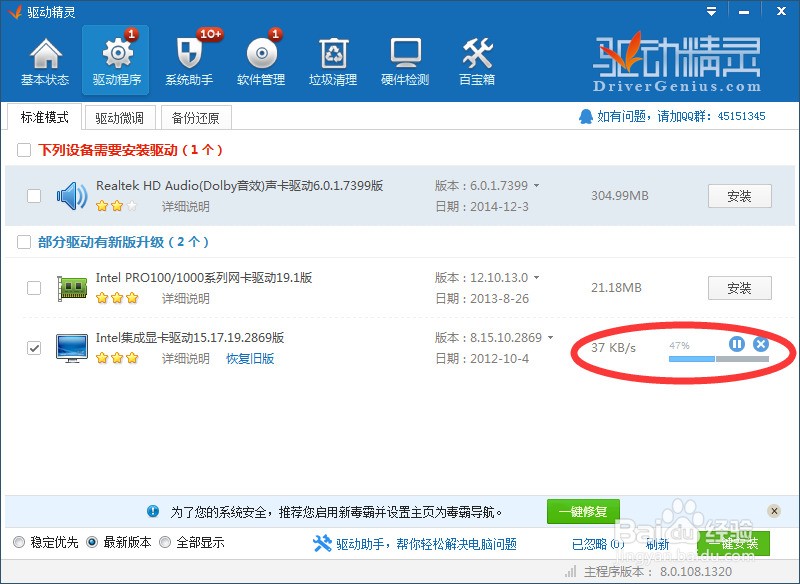Open the 硬件检测 monitor section
800x584 pixels.
[405, 61]
